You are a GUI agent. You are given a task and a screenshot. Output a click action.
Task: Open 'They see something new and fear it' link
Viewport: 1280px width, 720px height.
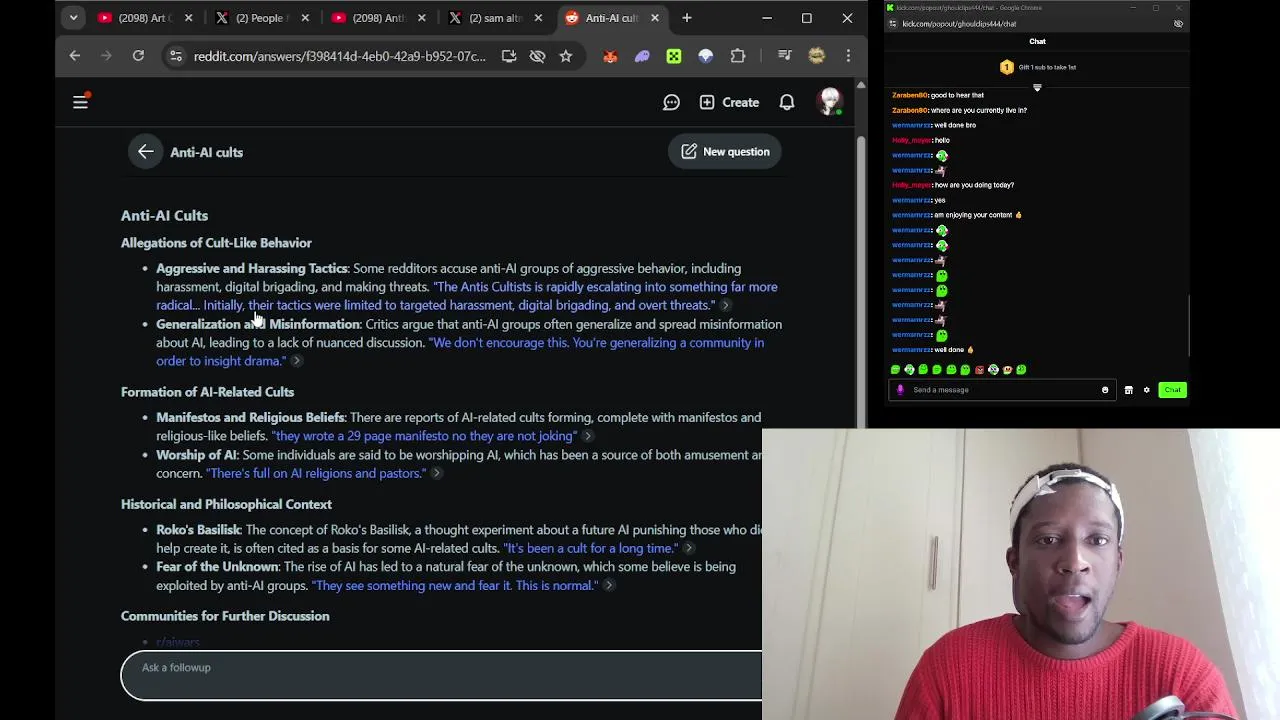tap(455, 585)
